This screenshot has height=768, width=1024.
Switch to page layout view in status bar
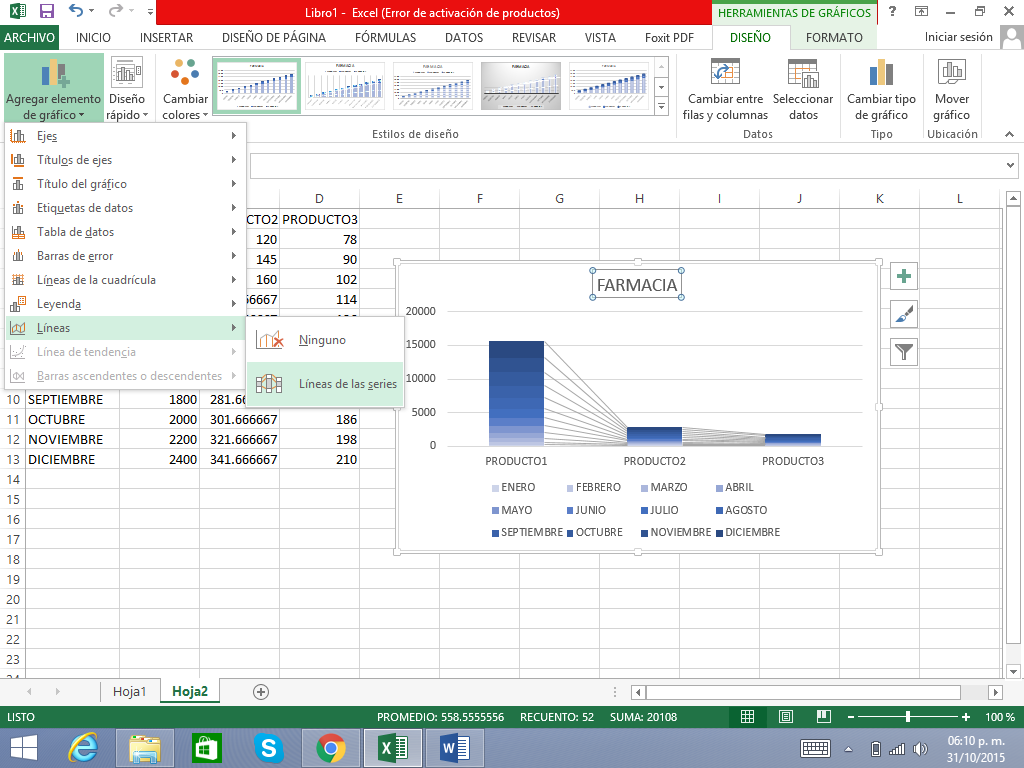tap(785, 717)
